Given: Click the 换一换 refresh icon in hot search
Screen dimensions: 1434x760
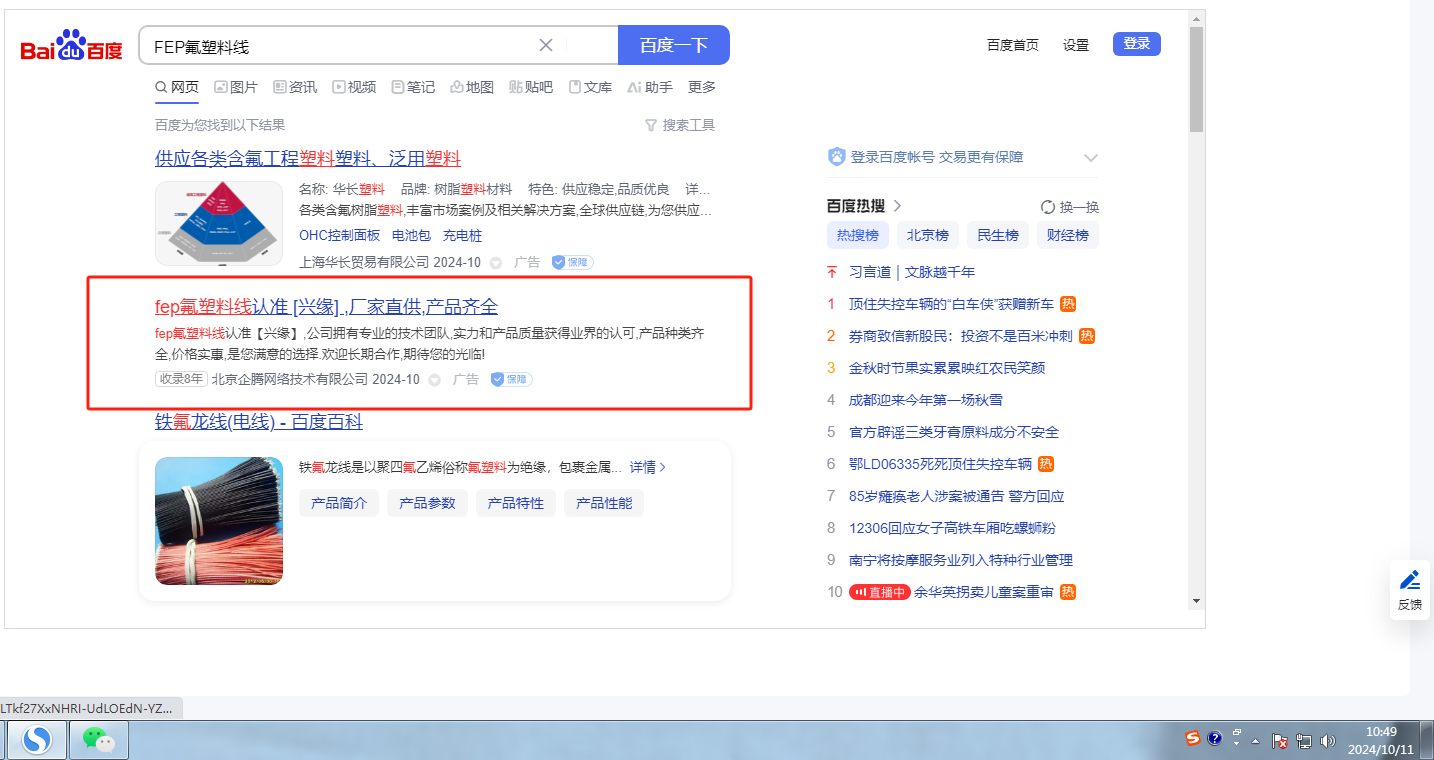Looking at the screenshot, I should click(x=1048, y=207).
